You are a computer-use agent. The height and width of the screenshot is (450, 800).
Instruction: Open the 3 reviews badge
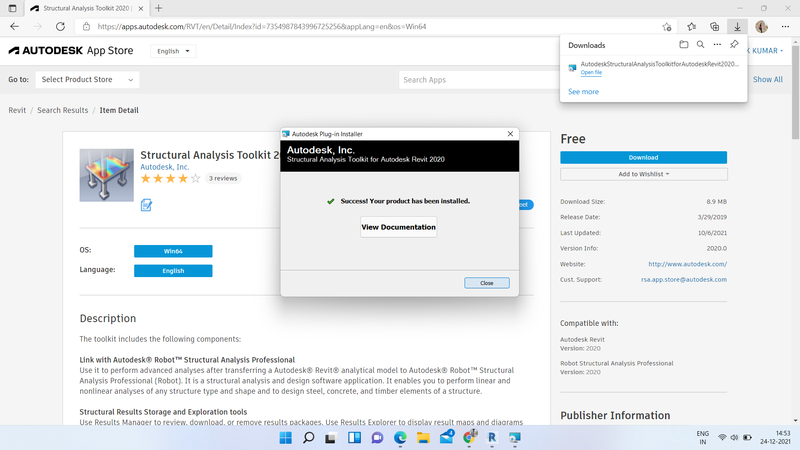(223, 178)
